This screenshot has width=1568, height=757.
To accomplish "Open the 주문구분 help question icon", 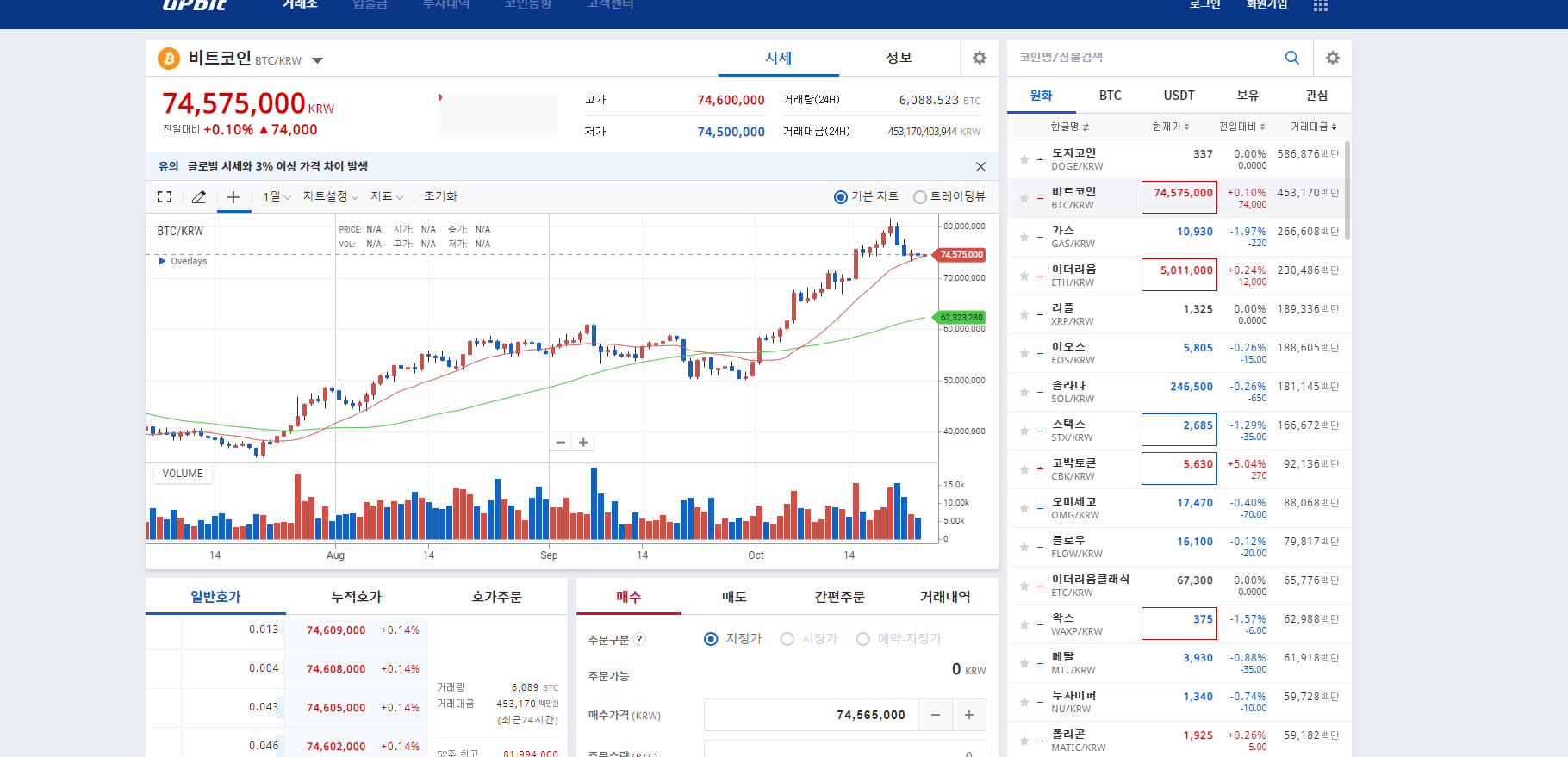I will pyautogui.click(x=639, y=639).
